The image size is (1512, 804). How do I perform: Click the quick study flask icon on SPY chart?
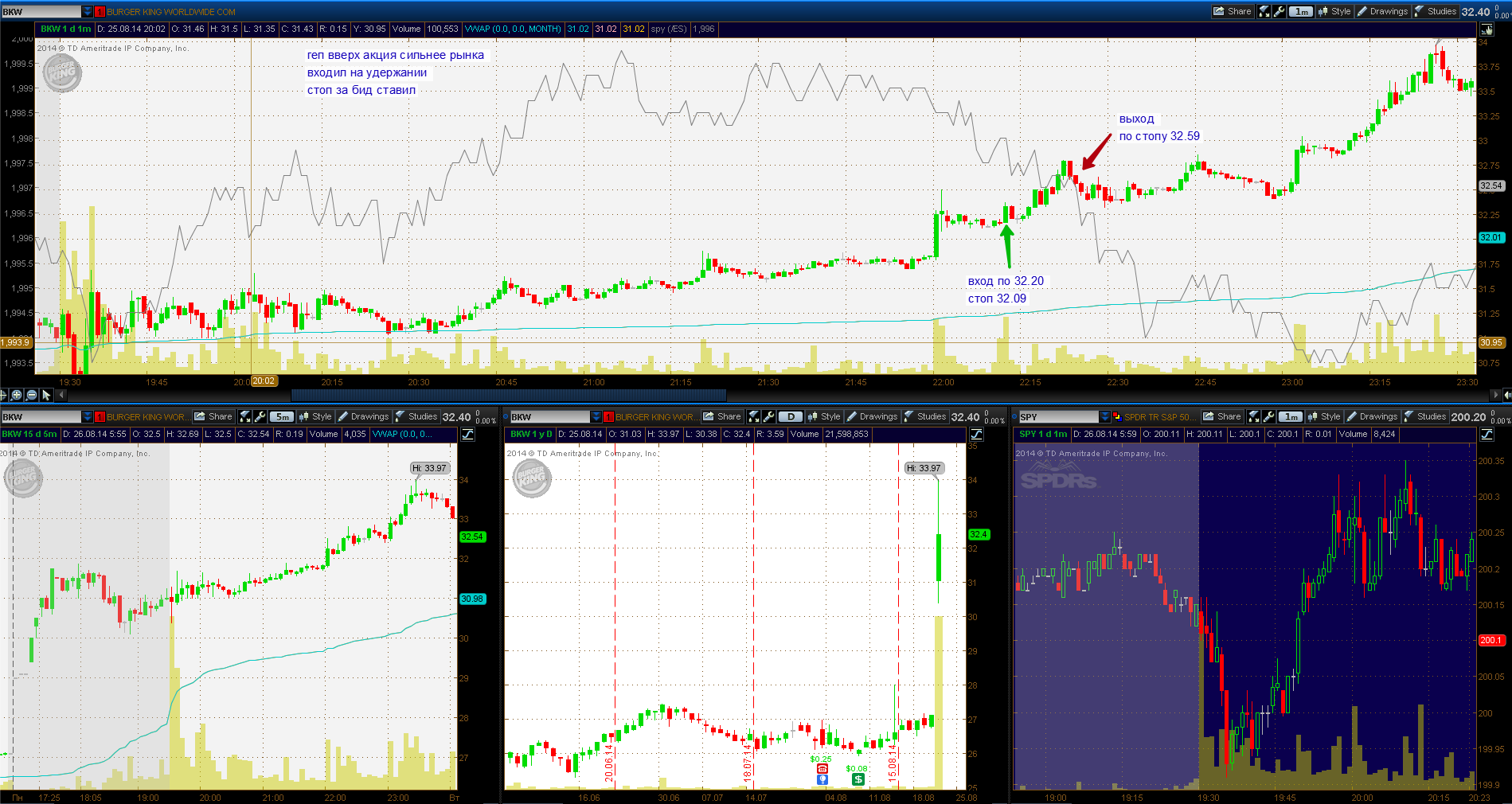click(1254, 416)
